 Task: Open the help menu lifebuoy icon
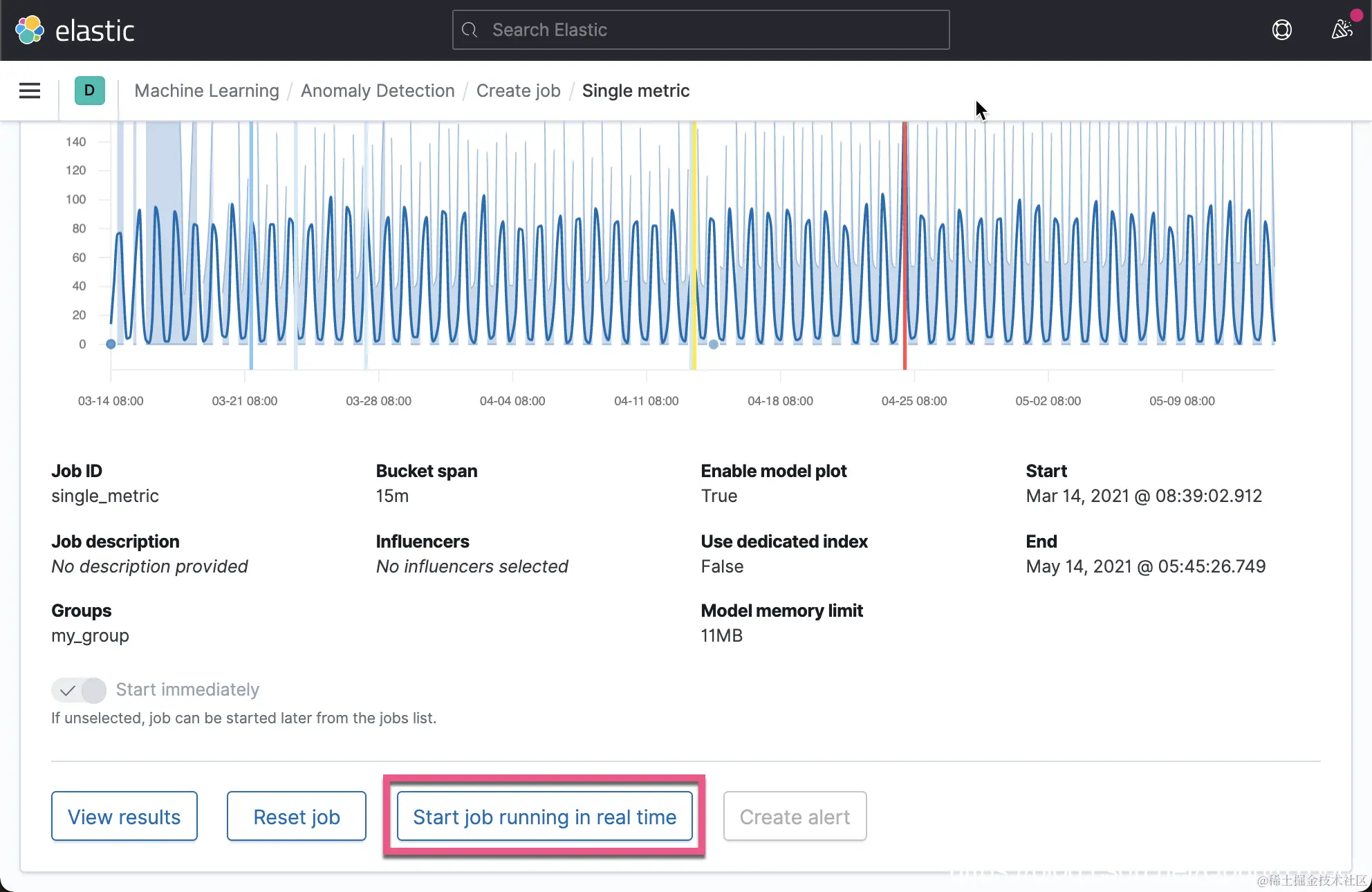pos(1281,30)
